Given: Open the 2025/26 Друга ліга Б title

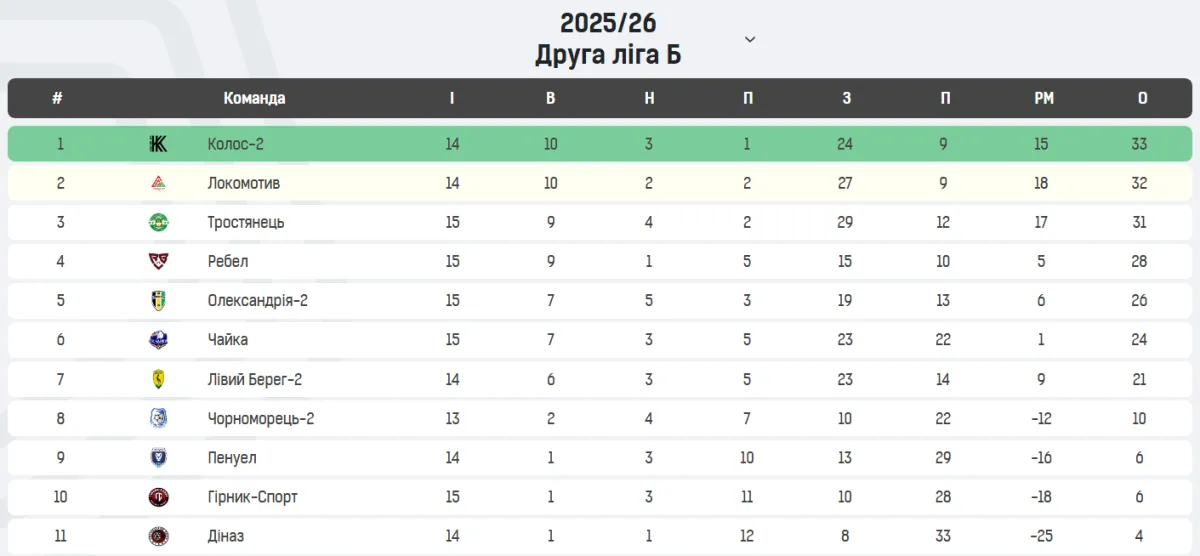Looking at the screenshot, I should click(x=608, y=38).
